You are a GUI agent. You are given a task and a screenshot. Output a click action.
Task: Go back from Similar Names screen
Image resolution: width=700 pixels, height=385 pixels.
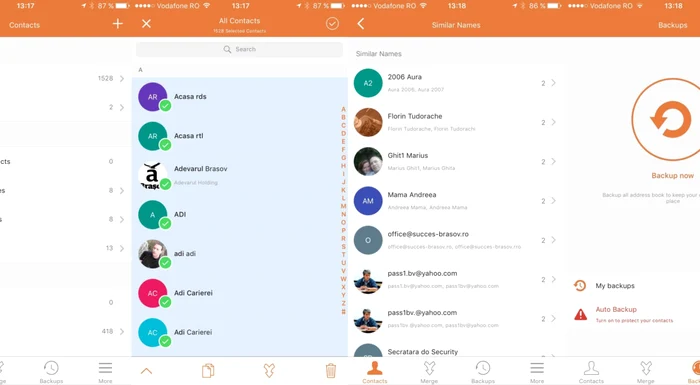(x=361, y=24)
